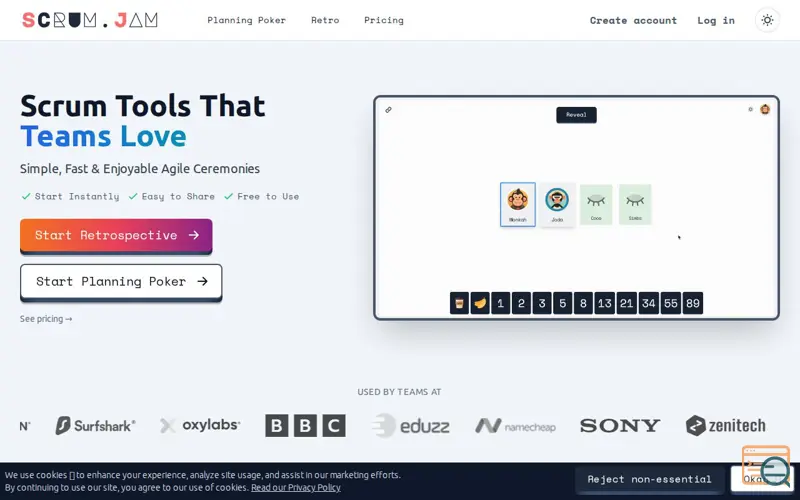Open the Retro menu item
800x500 pixels.
tap(325, 20)
